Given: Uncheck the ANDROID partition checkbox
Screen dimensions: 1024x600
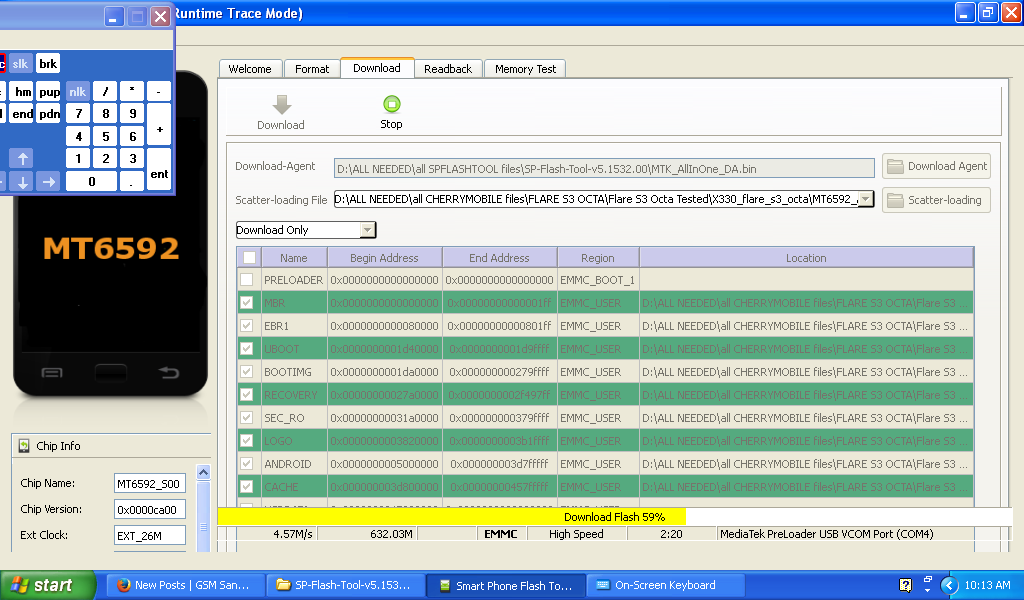Looking at the screenshot, I should [247, 464].
